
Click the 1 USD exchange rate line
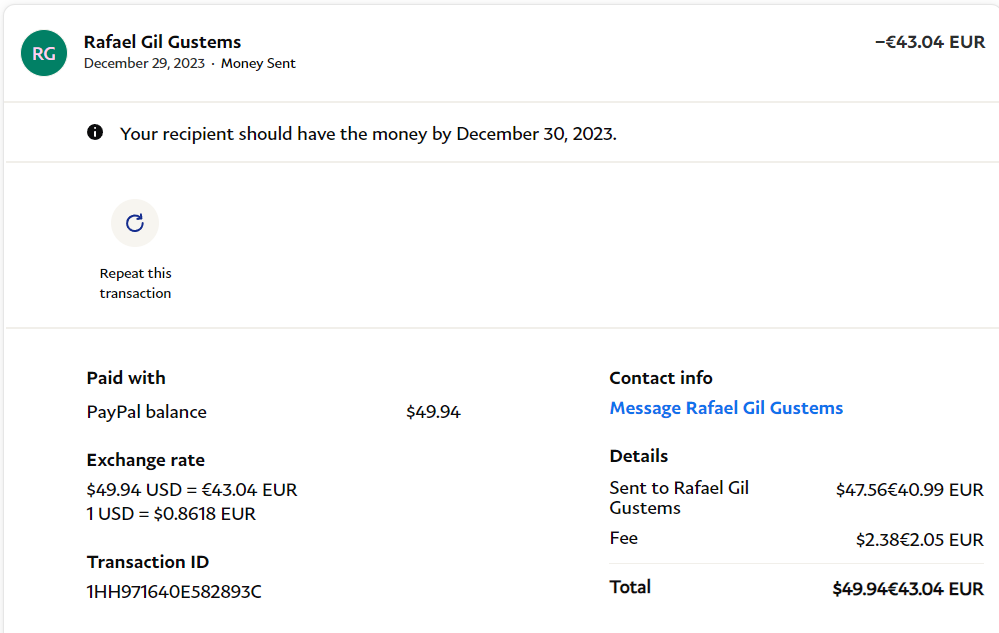(x=171, y=514)
